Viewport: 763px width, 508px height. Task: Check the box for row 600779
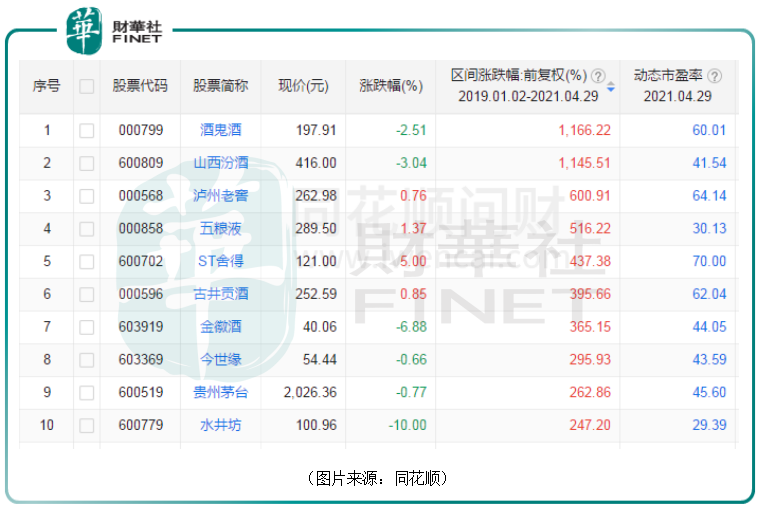point(87,425)
